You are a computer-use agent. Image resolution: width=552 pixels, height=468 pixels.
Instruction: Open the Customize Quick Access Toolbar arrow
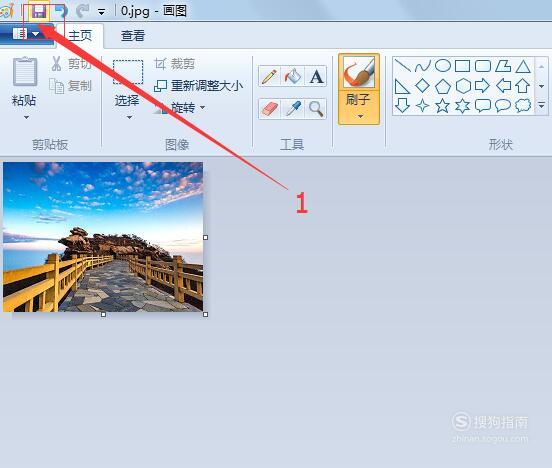[101, 12]
